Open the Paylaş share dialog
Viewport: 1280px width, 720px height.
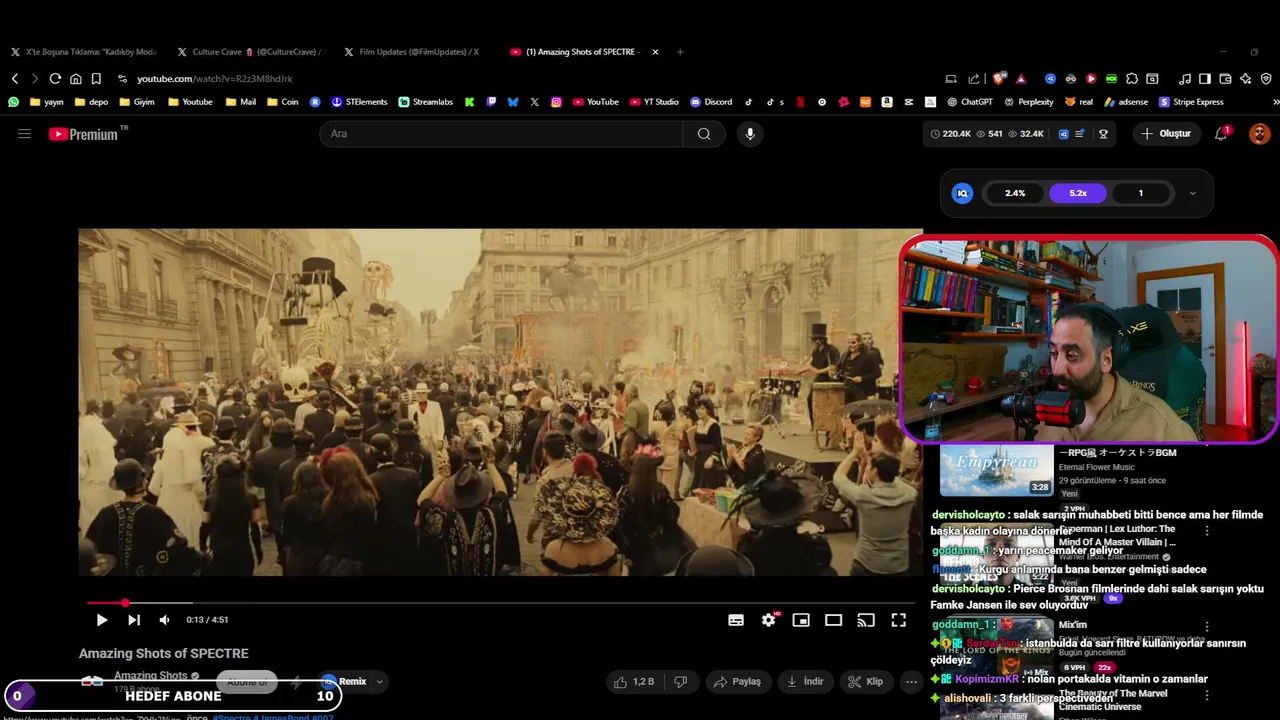click(x=737, y=682)
